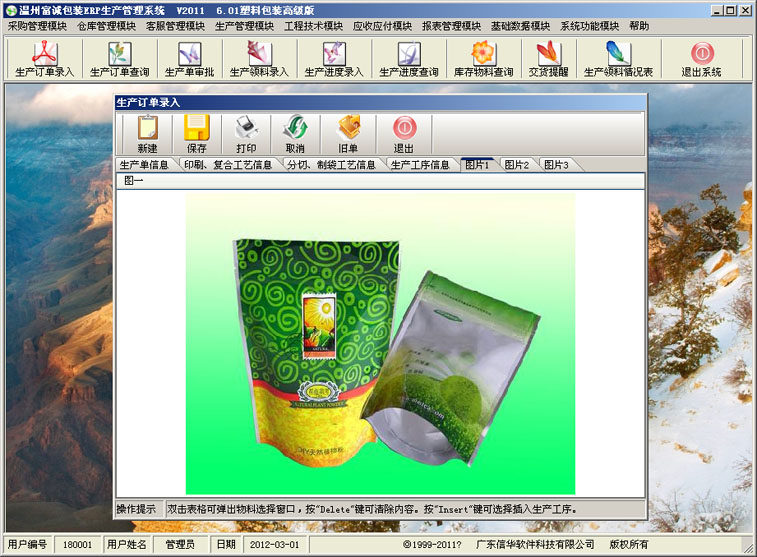Viewport: 757px width, 557px height.
Task: Click 广东信华软件科技有限公司 in status bar
Action: point(535,544)
